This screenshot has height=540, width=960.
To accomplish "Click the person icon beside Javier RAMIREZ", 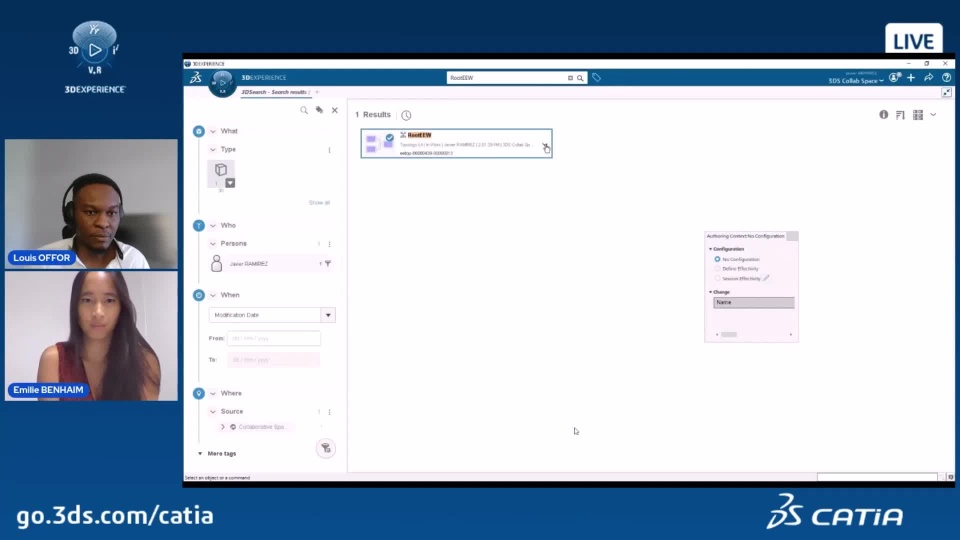I will [x=216, y=264].
